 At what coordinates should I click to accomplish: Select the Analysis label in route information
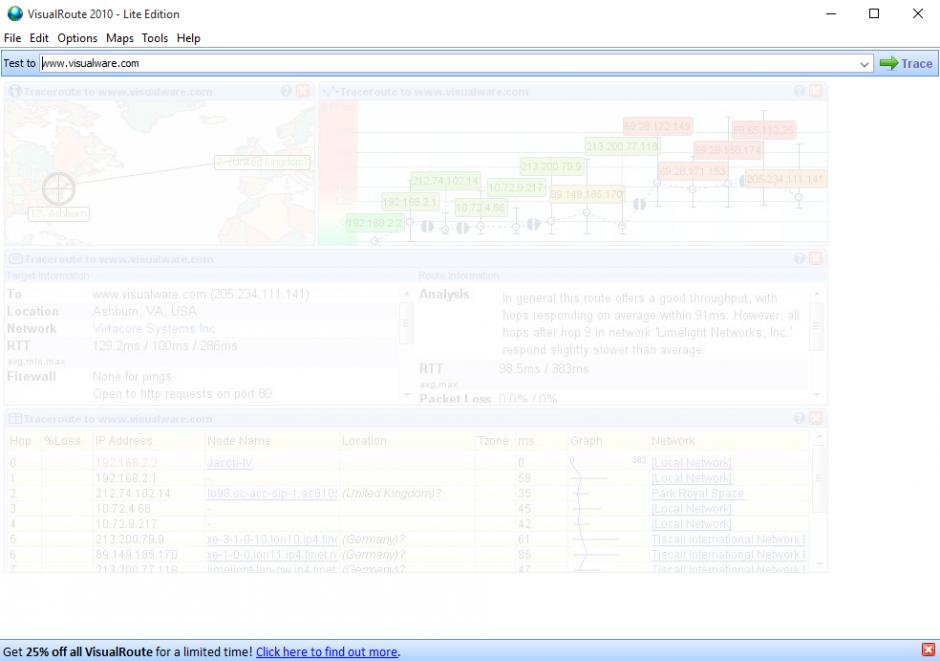pos(444,294)
